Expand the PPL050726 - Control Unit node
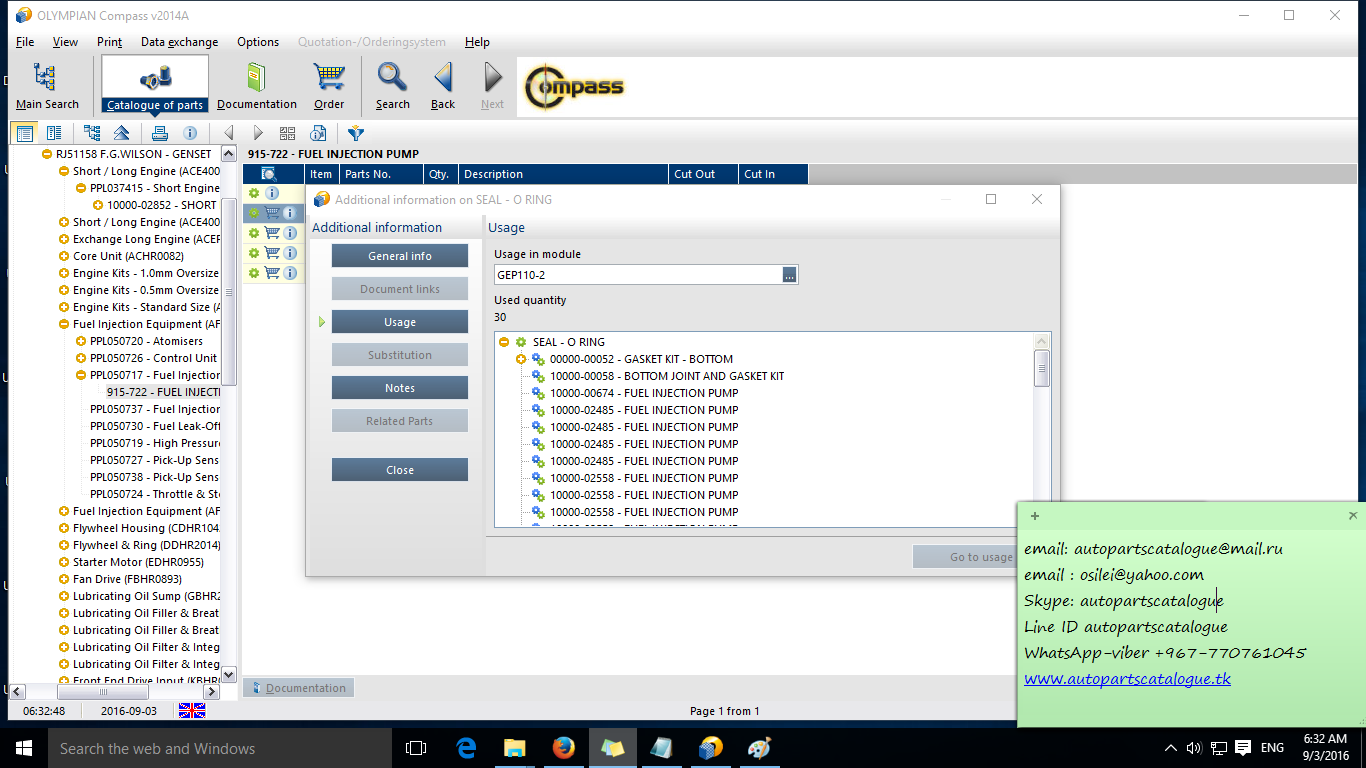1366x768 pixels. (x=81, y=358)
